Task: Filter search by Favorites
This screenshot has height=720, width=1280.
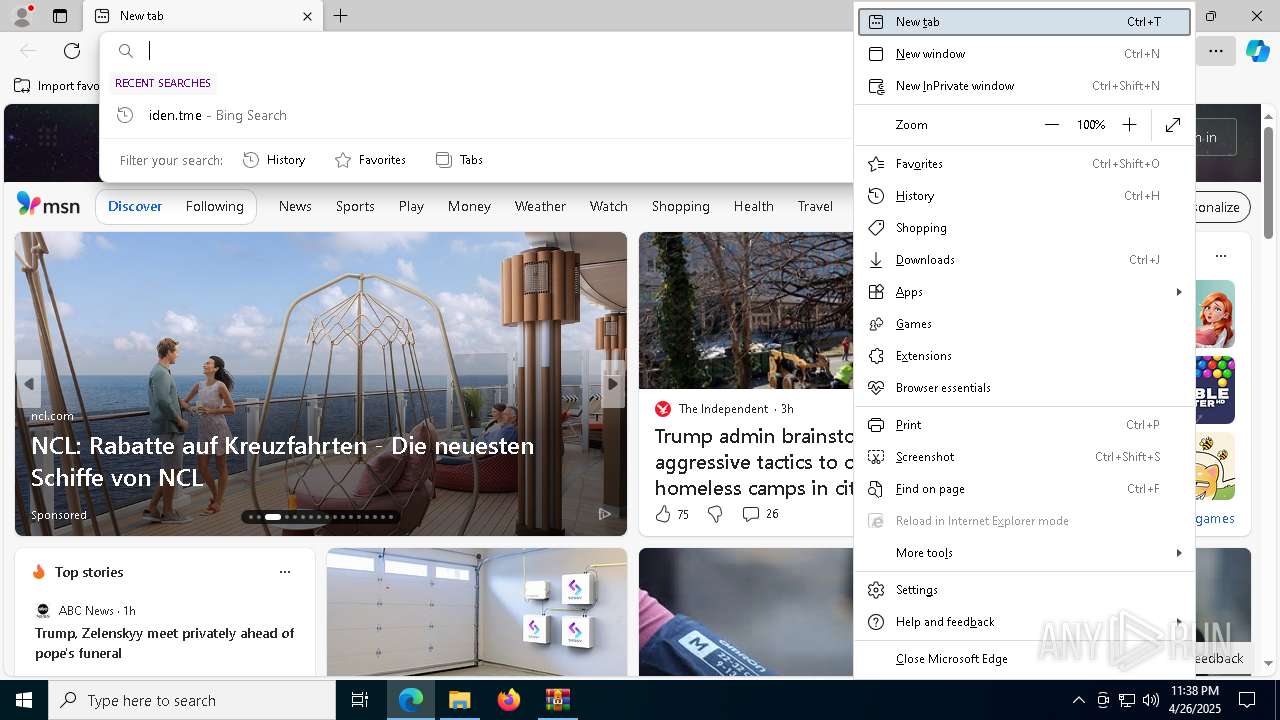Action: 370,160
